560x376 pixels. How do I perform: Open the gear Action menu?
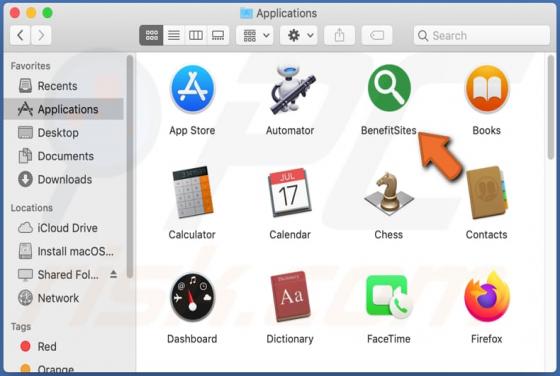[x=299, y=35]
